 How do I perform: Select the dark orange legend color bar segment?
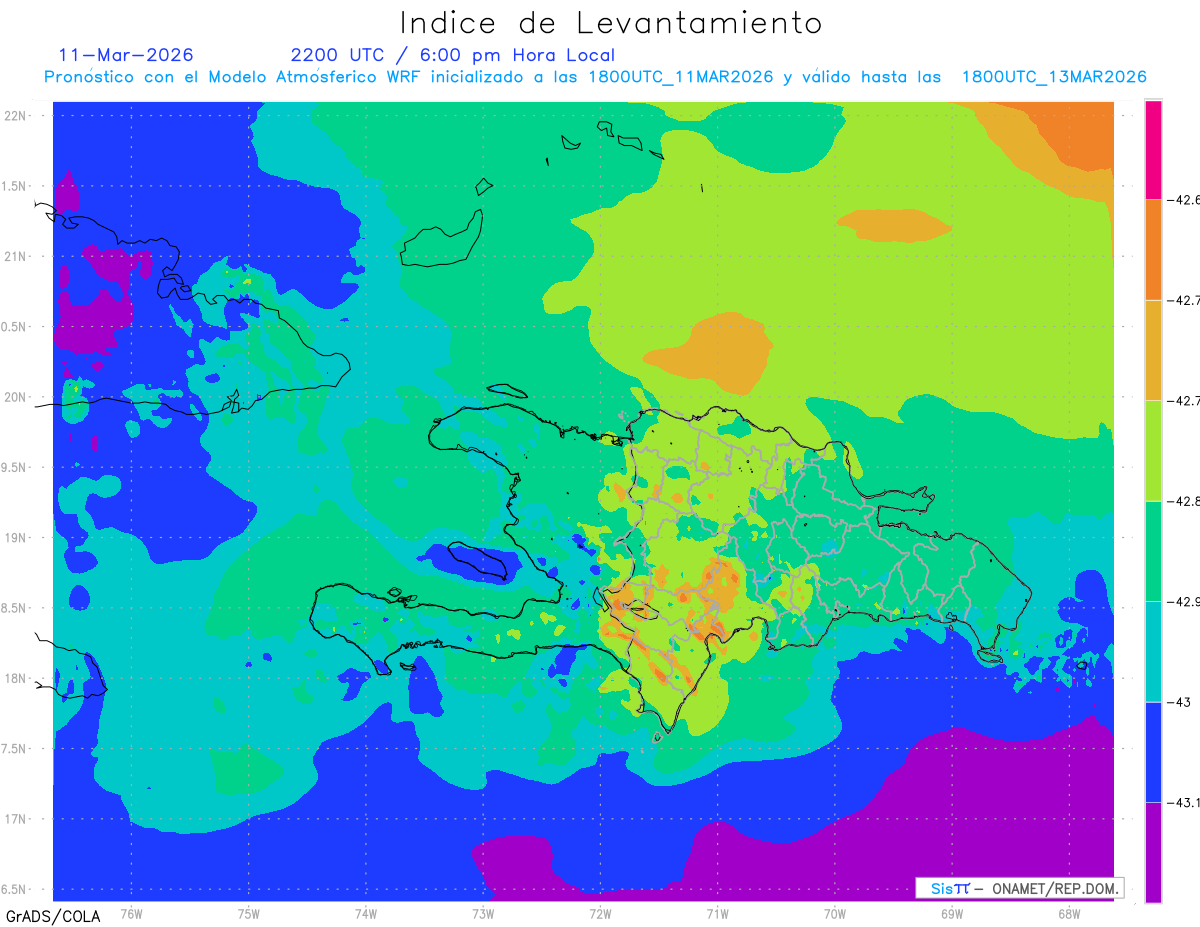(1153, 249)
